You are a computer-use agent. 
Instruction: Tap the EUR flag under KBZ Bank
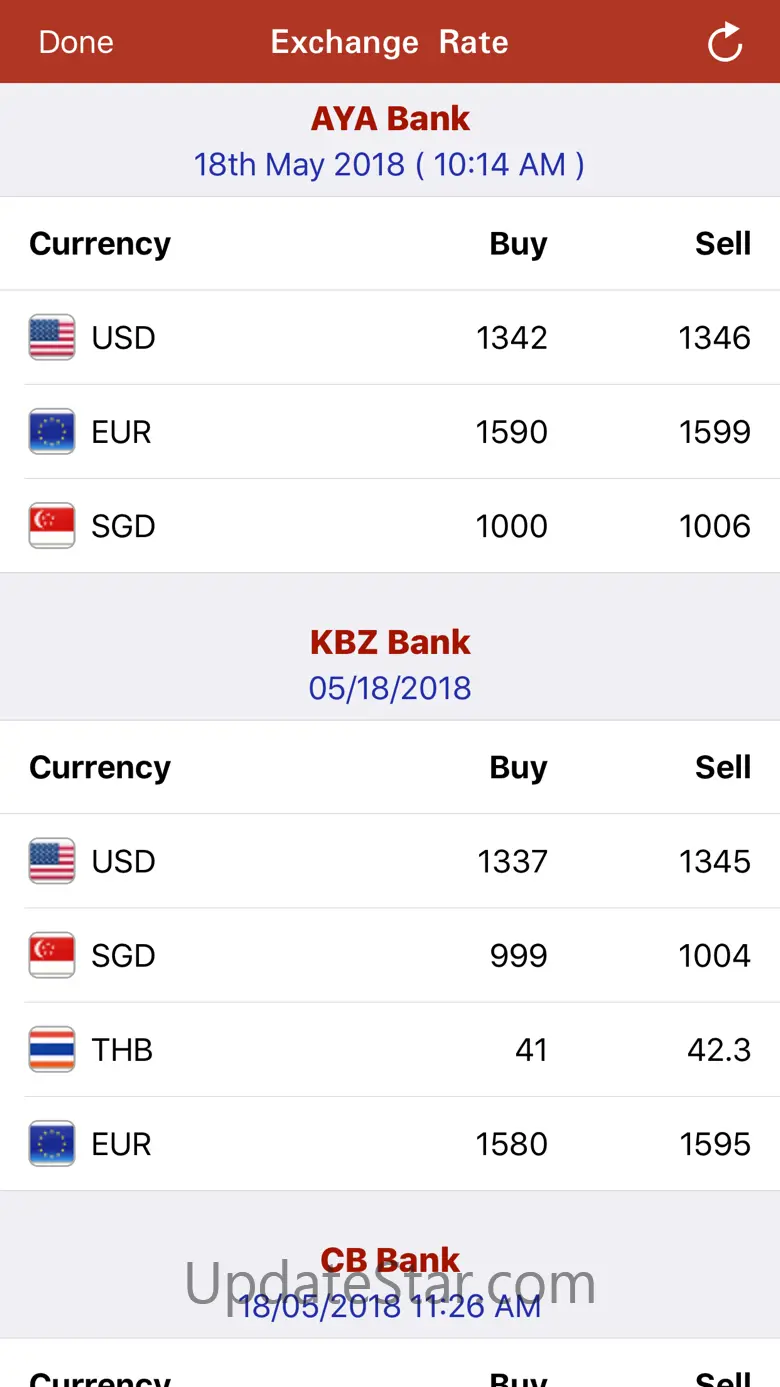pyautogui.click(x=52, y=1144)
